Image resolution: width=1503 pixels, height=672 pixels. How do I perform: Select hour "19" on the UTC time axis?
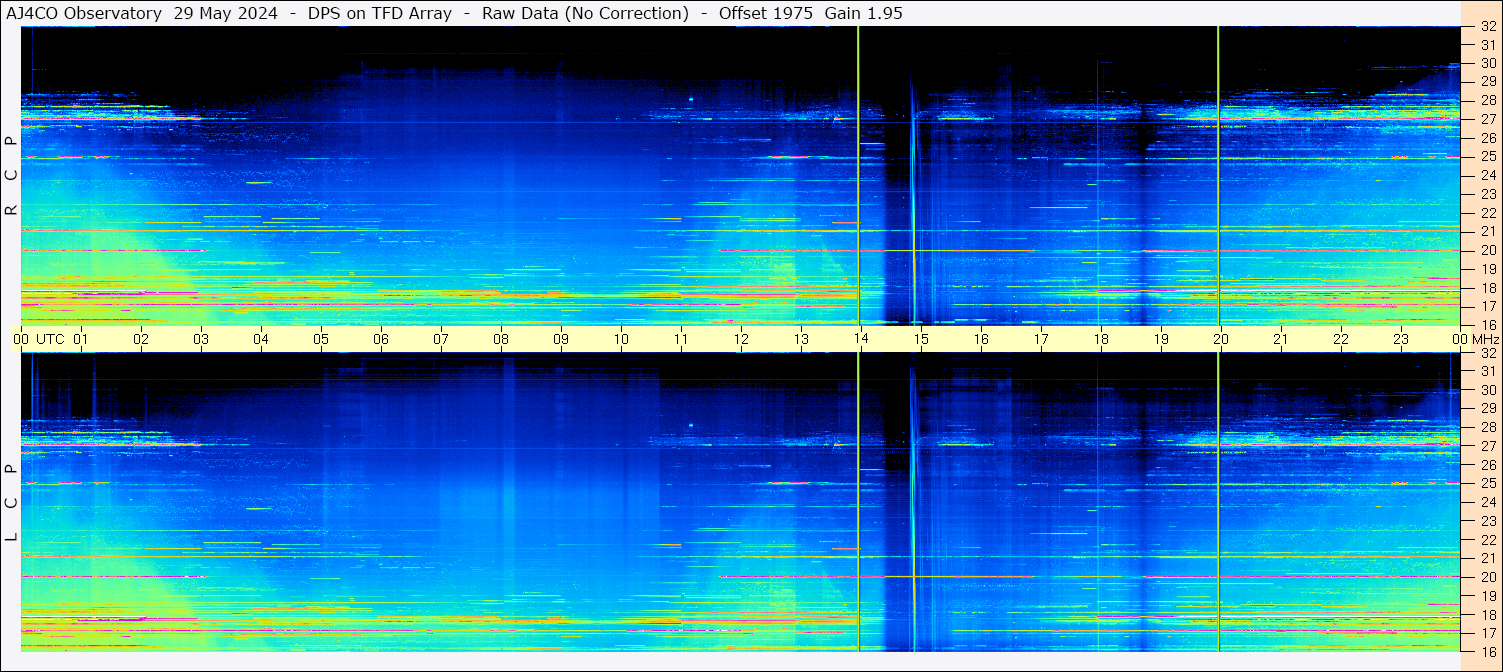pos(1161,339)
